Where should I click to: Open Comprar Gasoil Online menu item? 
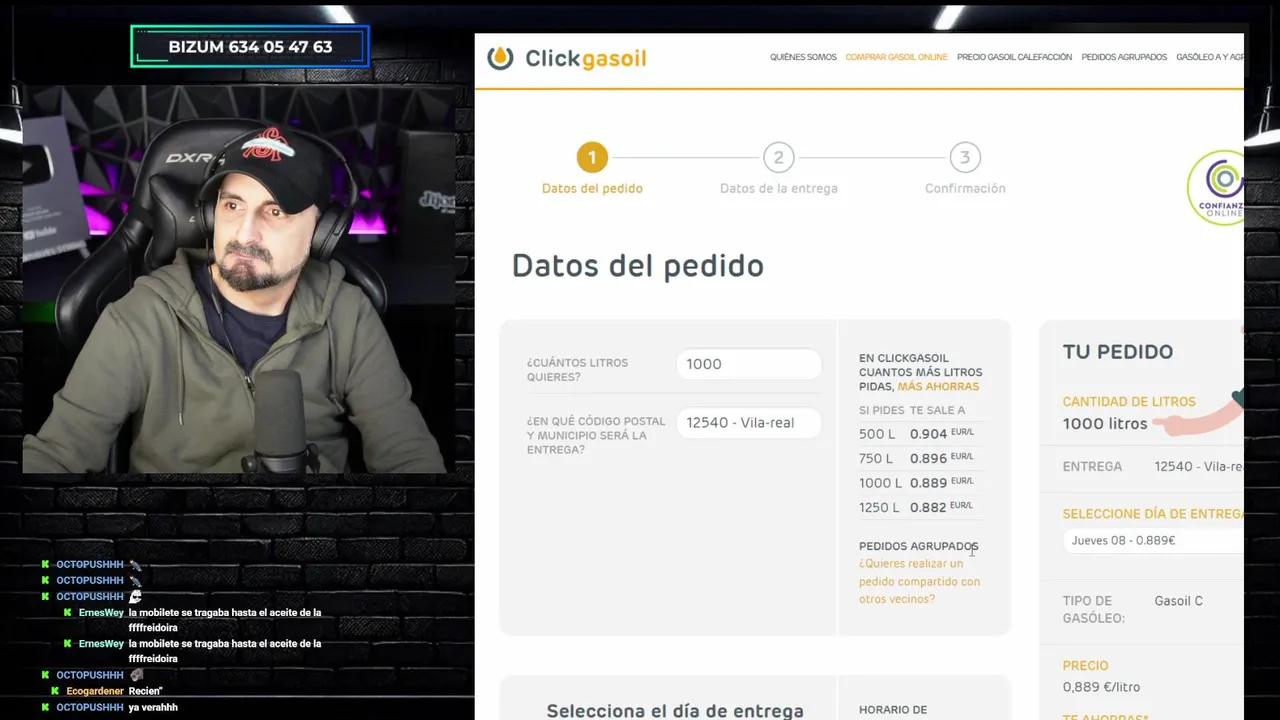(x=896, y=57)
